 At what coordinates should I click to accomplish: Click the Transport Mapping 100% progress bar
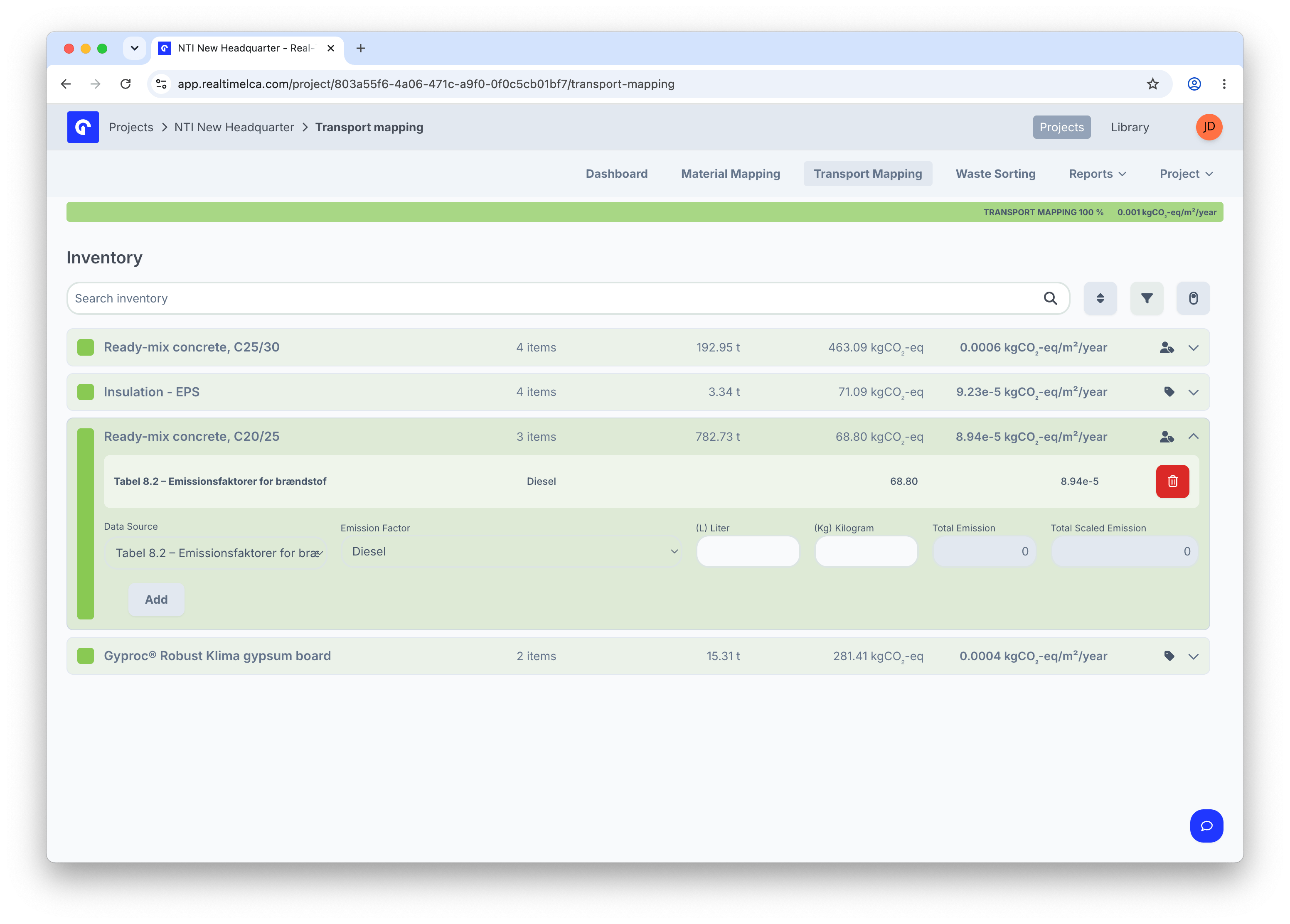coord(645,212)
